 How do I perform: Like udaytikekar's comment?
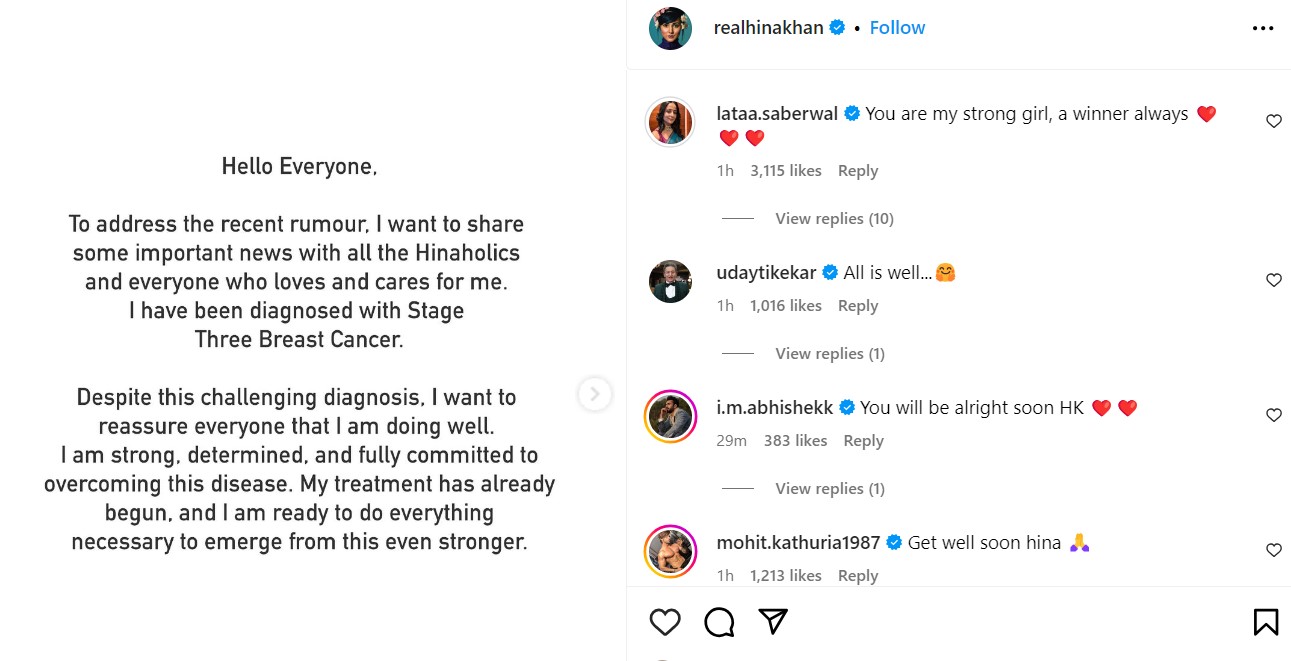coord(1273,280)
